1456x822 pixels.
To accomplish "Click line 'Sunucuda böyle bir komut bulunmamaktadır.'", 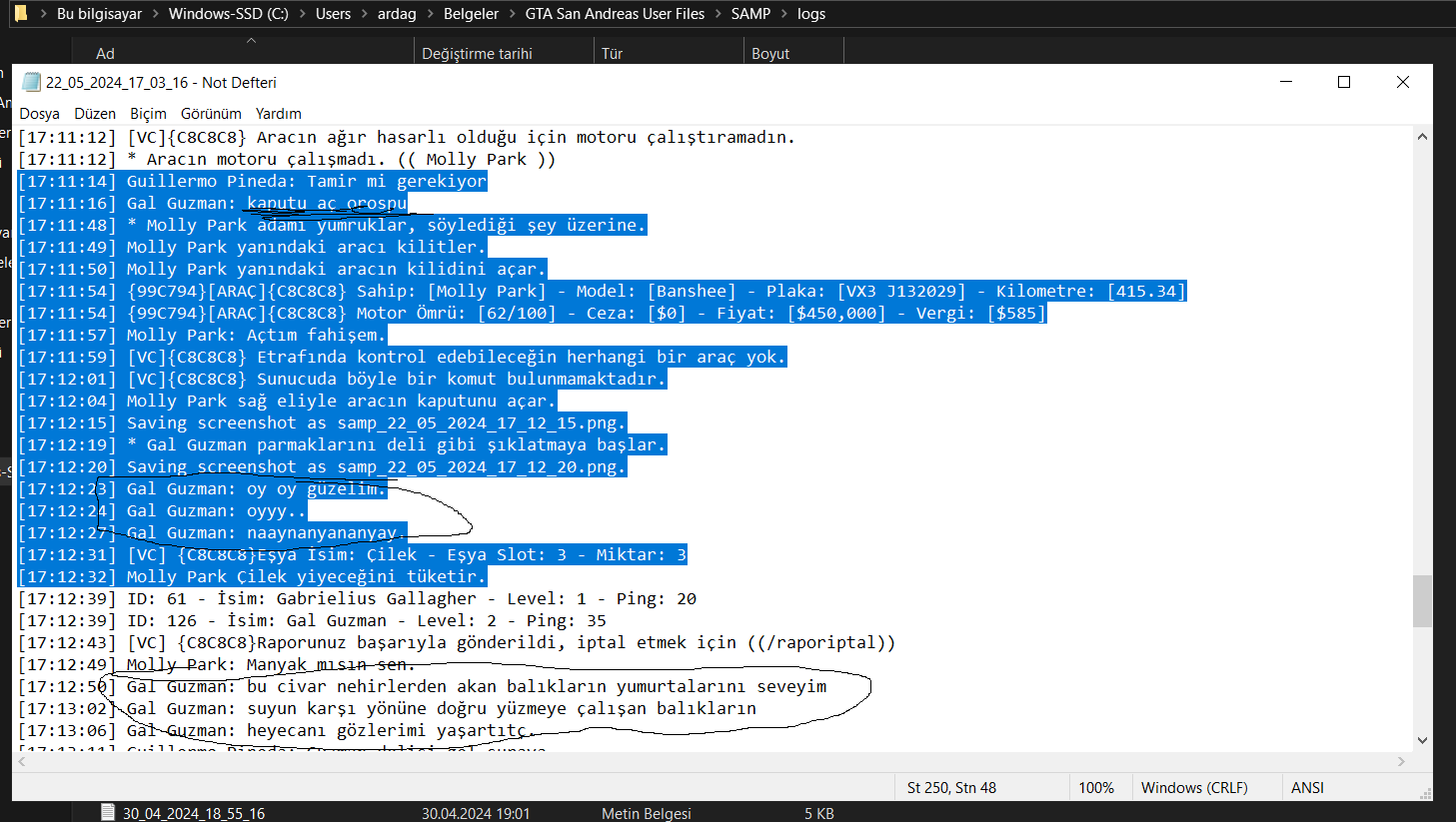I will point(343,379).
